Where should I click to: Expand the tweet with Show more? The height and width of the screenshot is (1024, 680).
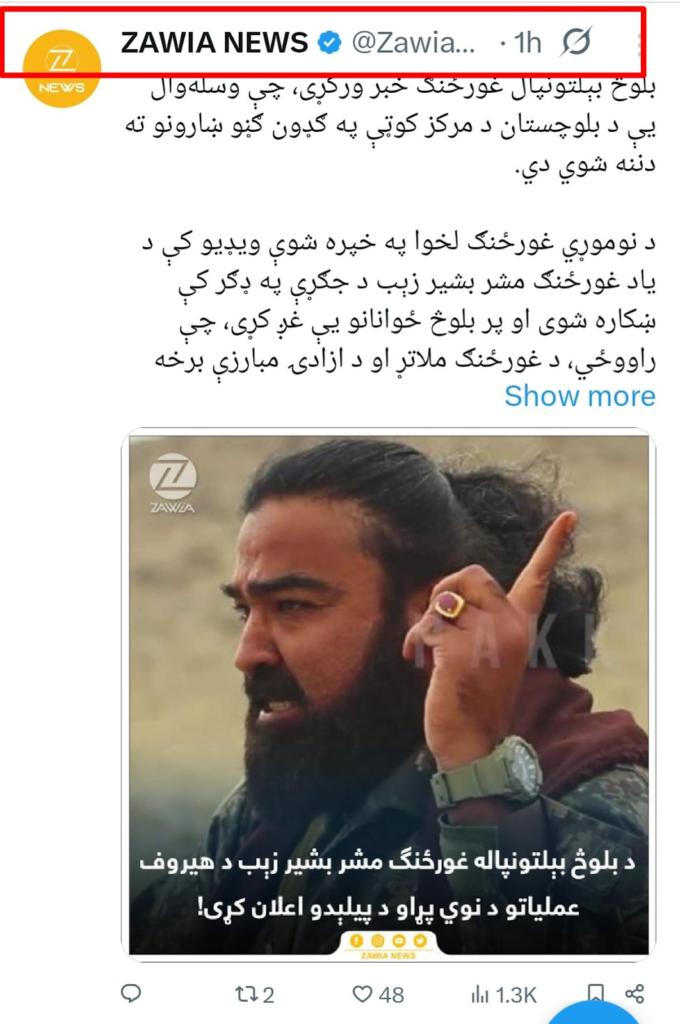pos(579,396)
